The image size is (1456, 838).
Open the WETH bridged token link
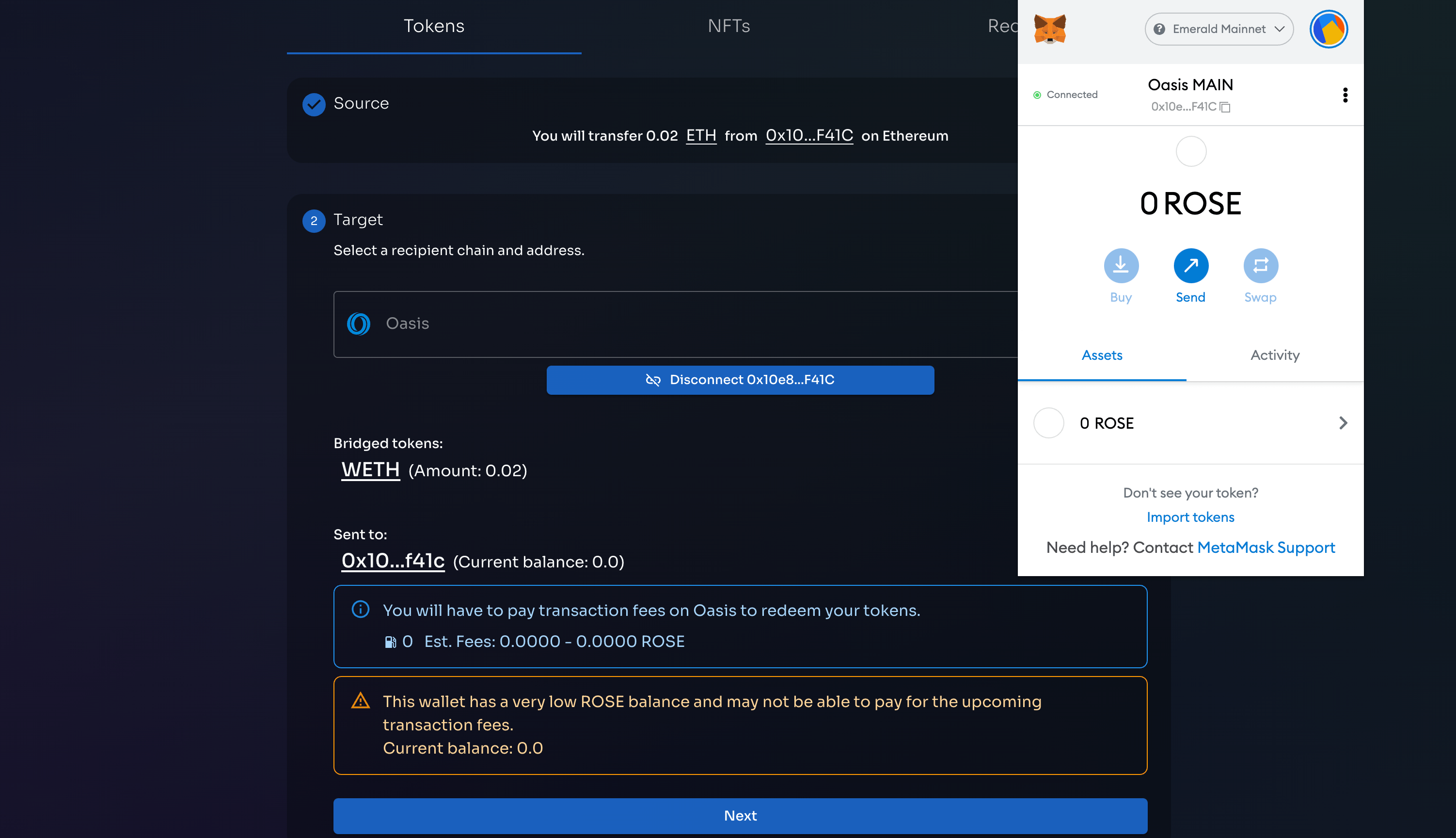pos(370,469)
